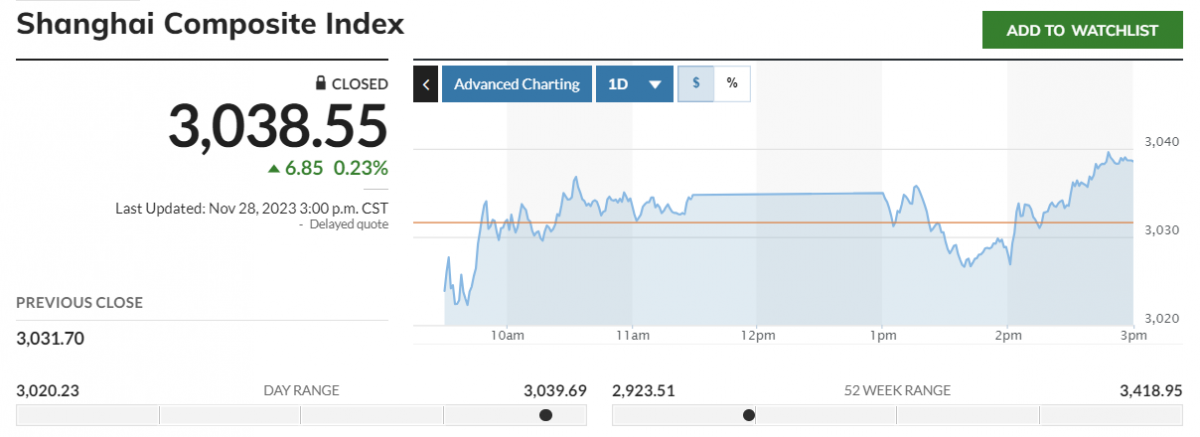The image size is (1200, 437).
Task: Switch chart to dollar value mode
Action: tap(696, 84)
